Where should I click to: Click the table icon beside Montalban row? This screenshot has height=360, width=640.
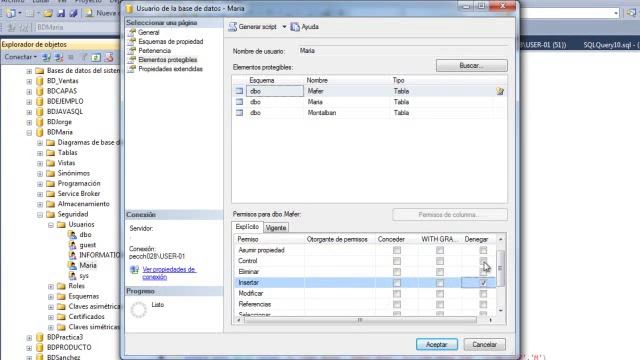click(x=240, y=113)
